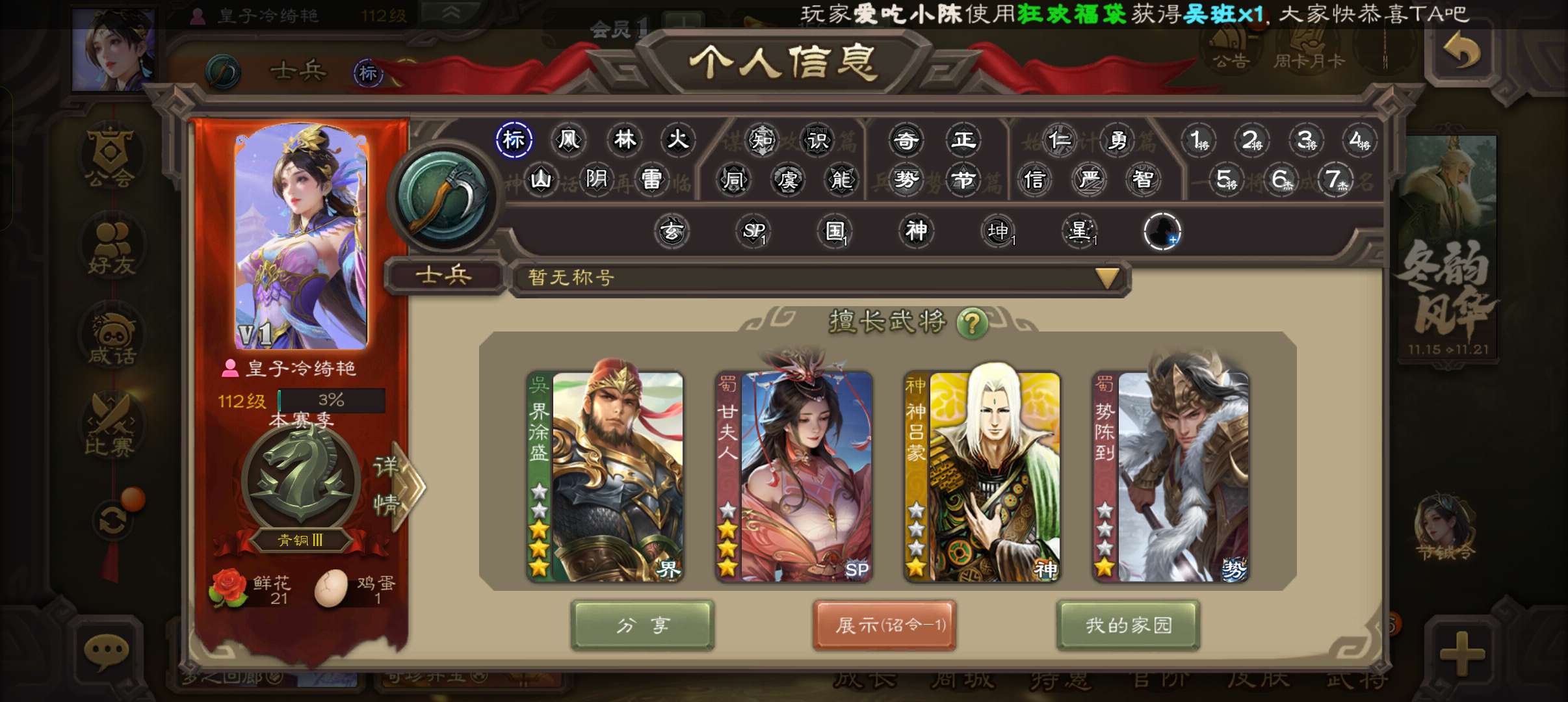
Task: Click the refresh arrows icon on left sidebar
Action: tap(112, 521)
